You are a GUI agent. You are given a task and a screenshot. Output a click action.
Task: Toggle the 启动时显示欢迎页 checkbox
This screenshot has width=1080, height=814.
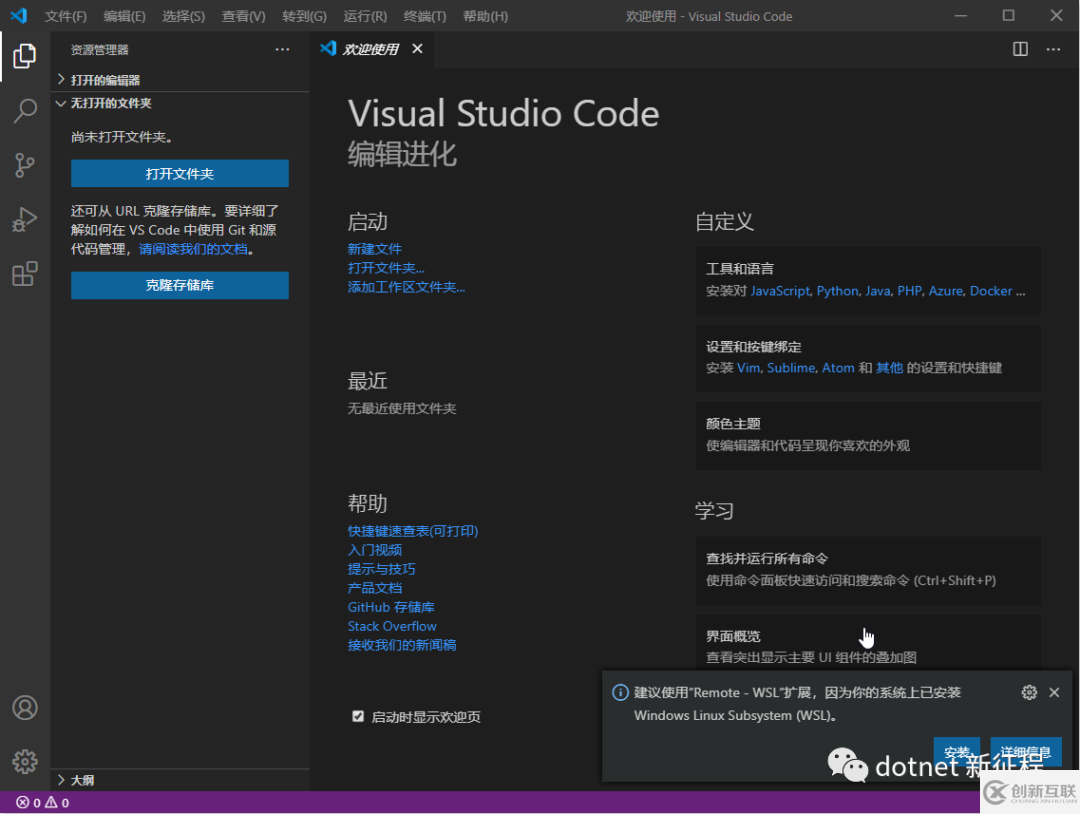(358, 716)
